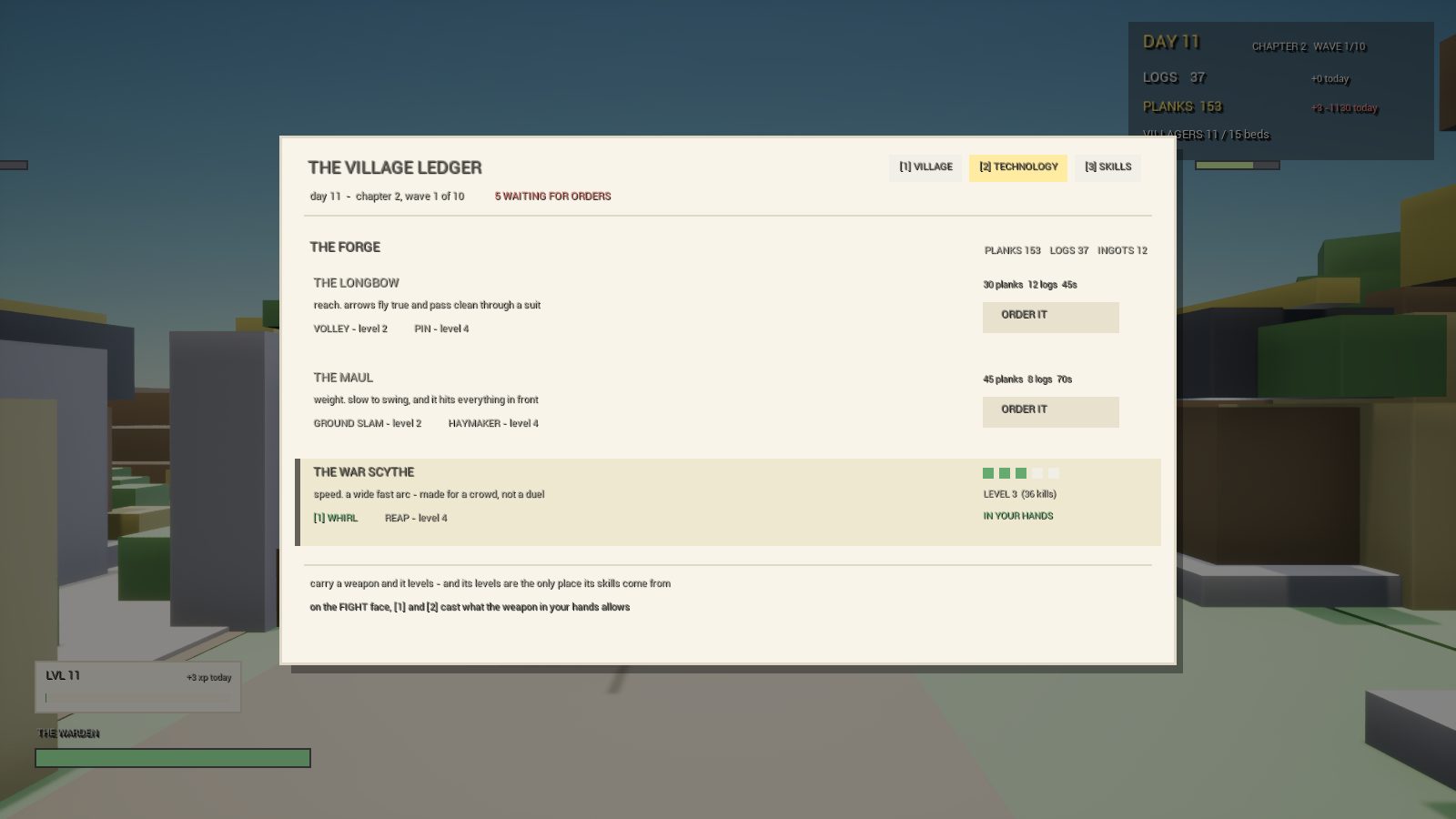Click the 'INGOTS 12' count

(x=1122, y=250)
